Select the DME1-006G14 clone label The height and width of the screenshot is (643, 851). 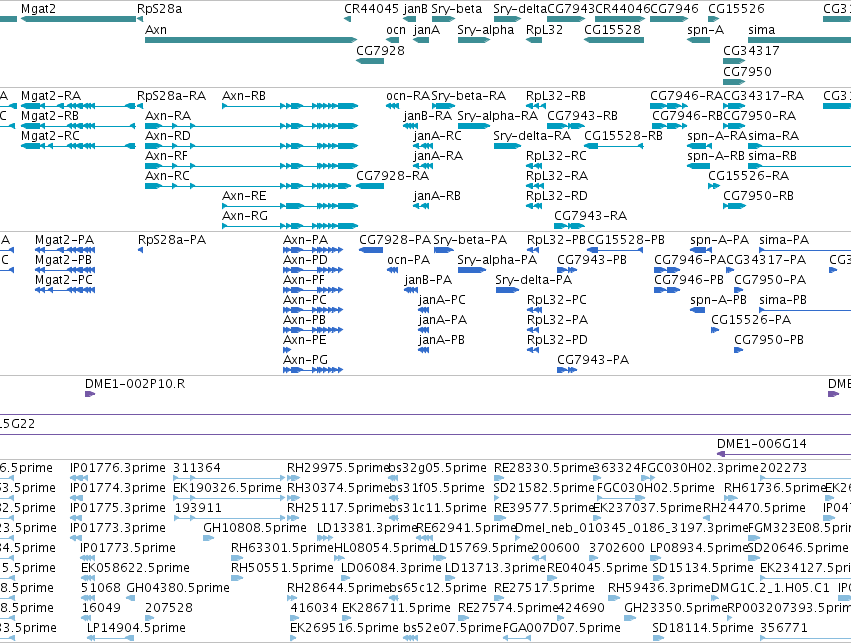tap(762, 444)
